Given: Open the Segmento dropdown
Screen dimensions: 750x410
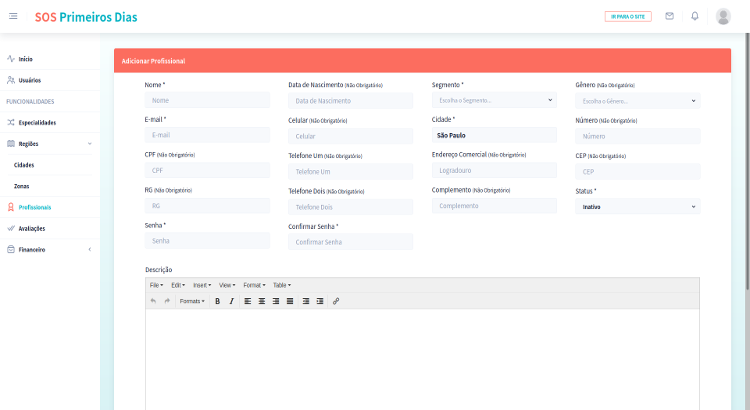Looking at the screenshot, I should [x=494, y=100].
